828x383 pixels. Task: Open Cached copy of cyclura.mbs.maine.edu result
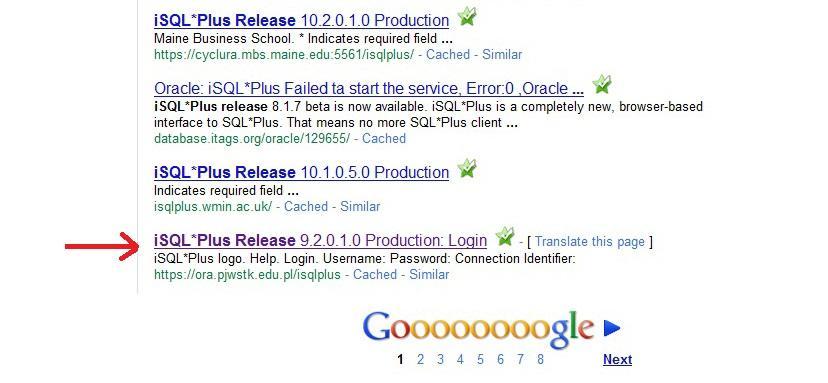[448, 54]
